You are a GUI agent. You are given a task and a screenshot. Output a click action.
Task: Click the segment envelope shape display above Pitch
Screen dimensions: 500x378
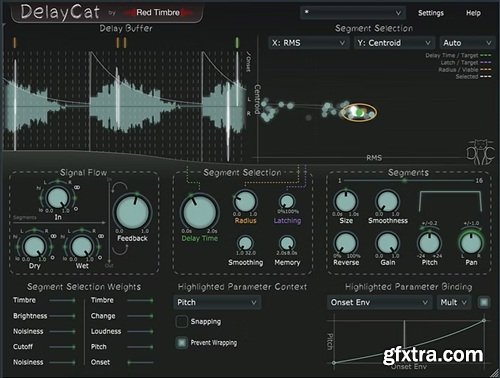pos(450,201)
